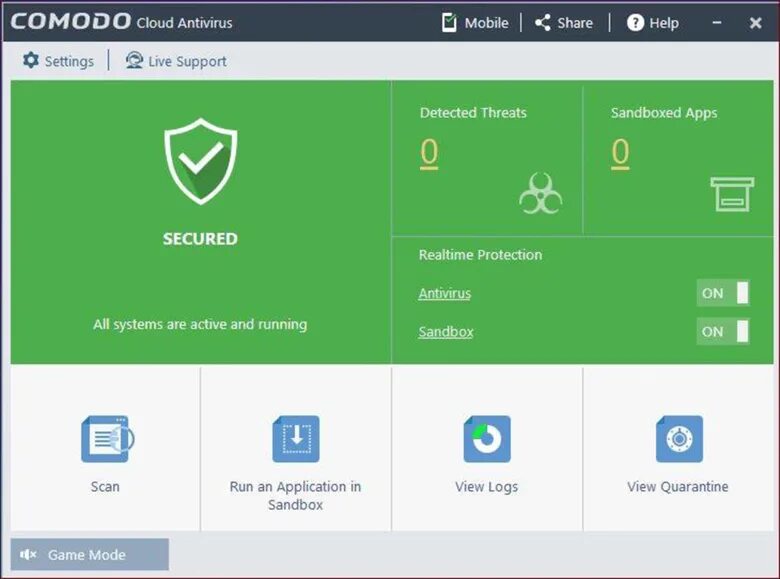Click the Share network icon
This screenshot has width=780, height=579.
[543, 22]
